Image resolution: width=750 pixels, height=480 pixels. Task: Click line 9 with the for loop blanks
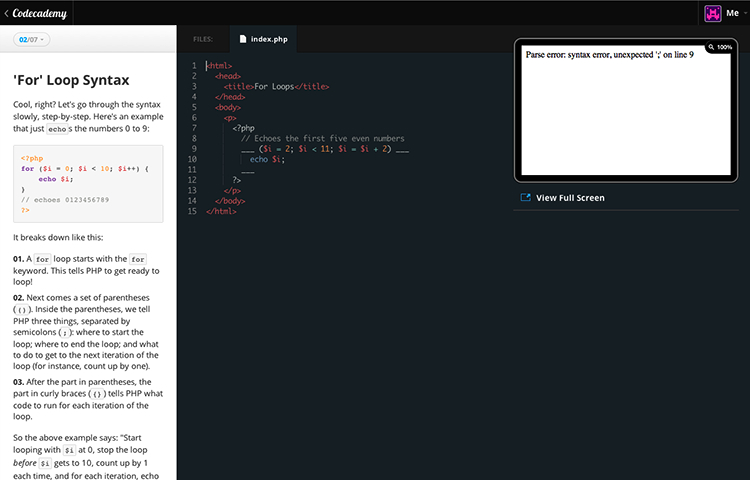(x=325, y=149)
